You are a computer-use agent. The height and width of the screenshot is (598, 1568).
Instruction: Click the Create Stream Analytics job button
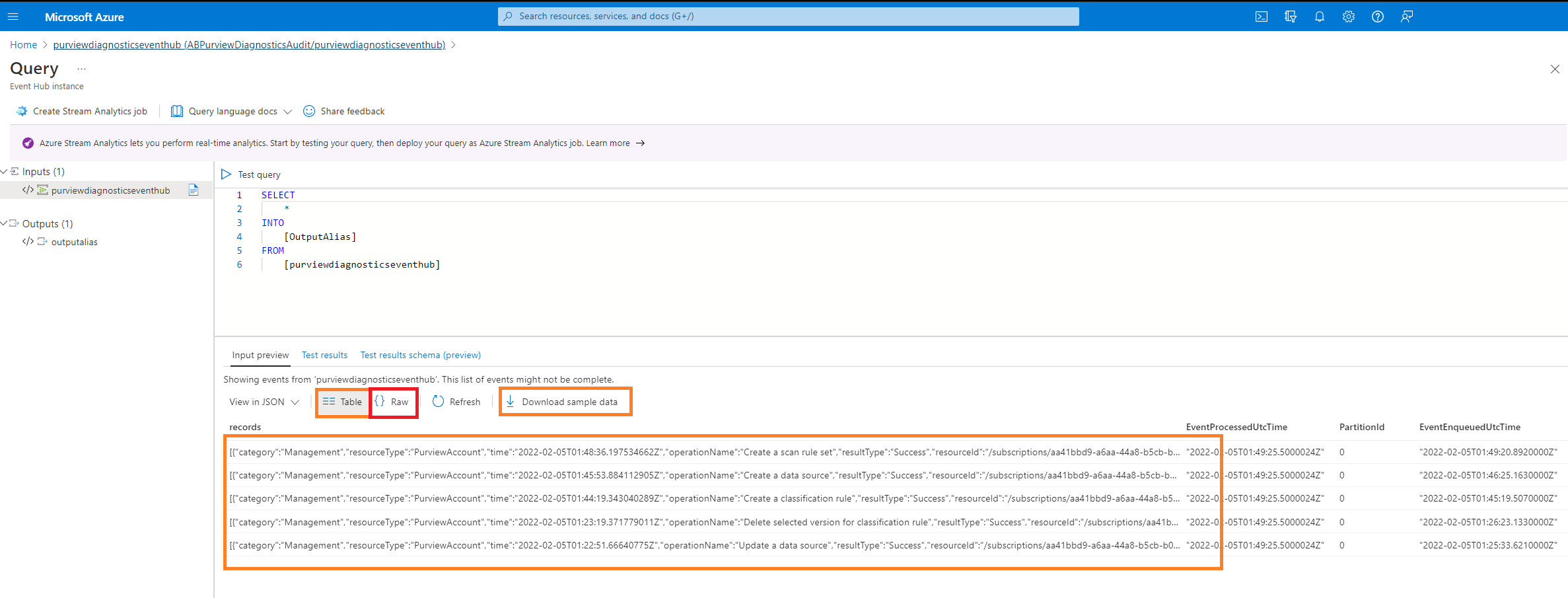[82, 111]
